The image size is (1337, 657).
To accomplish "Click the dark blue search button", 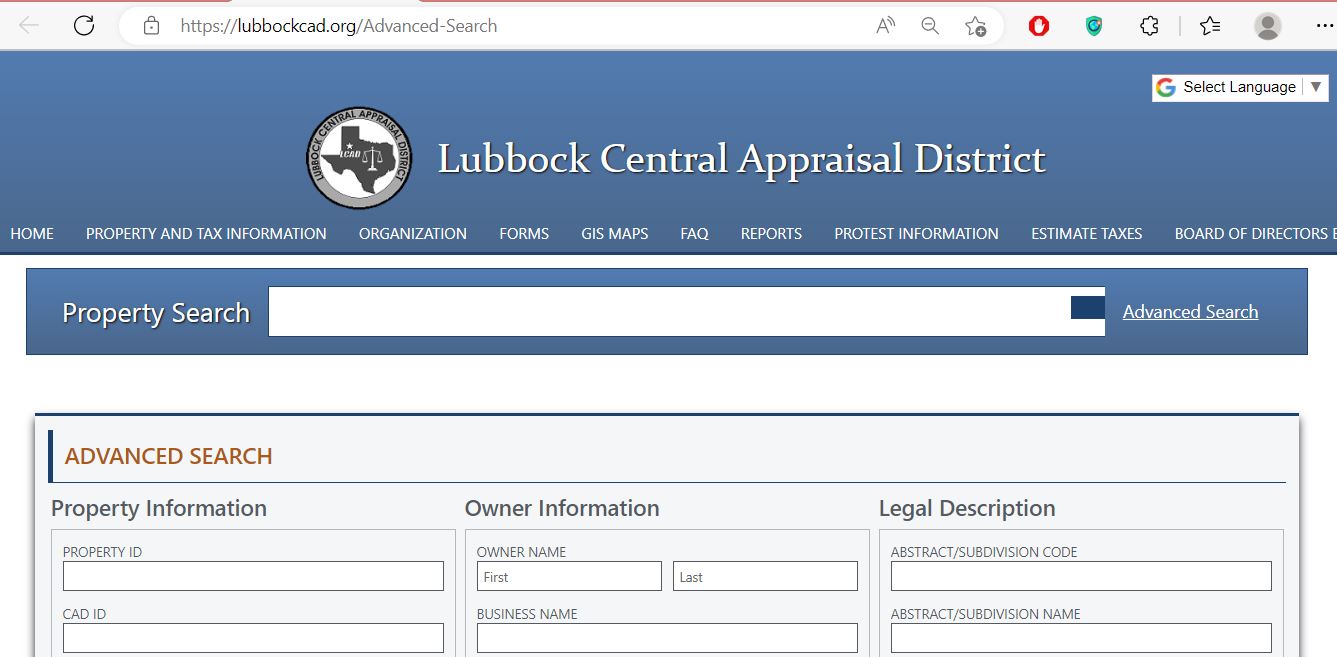I will (1088, 309).
